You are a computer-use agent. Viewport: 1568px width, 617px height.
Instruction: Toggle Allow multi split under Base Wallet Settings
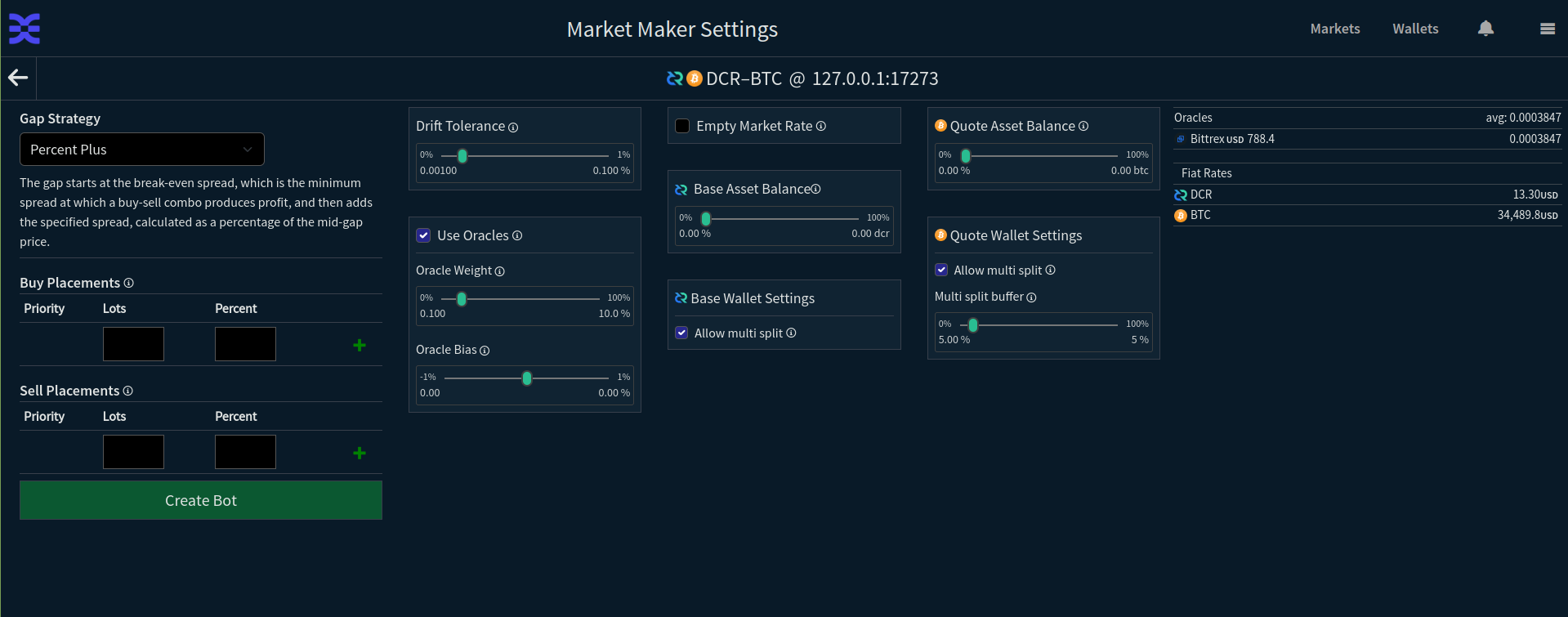point(681,333)
